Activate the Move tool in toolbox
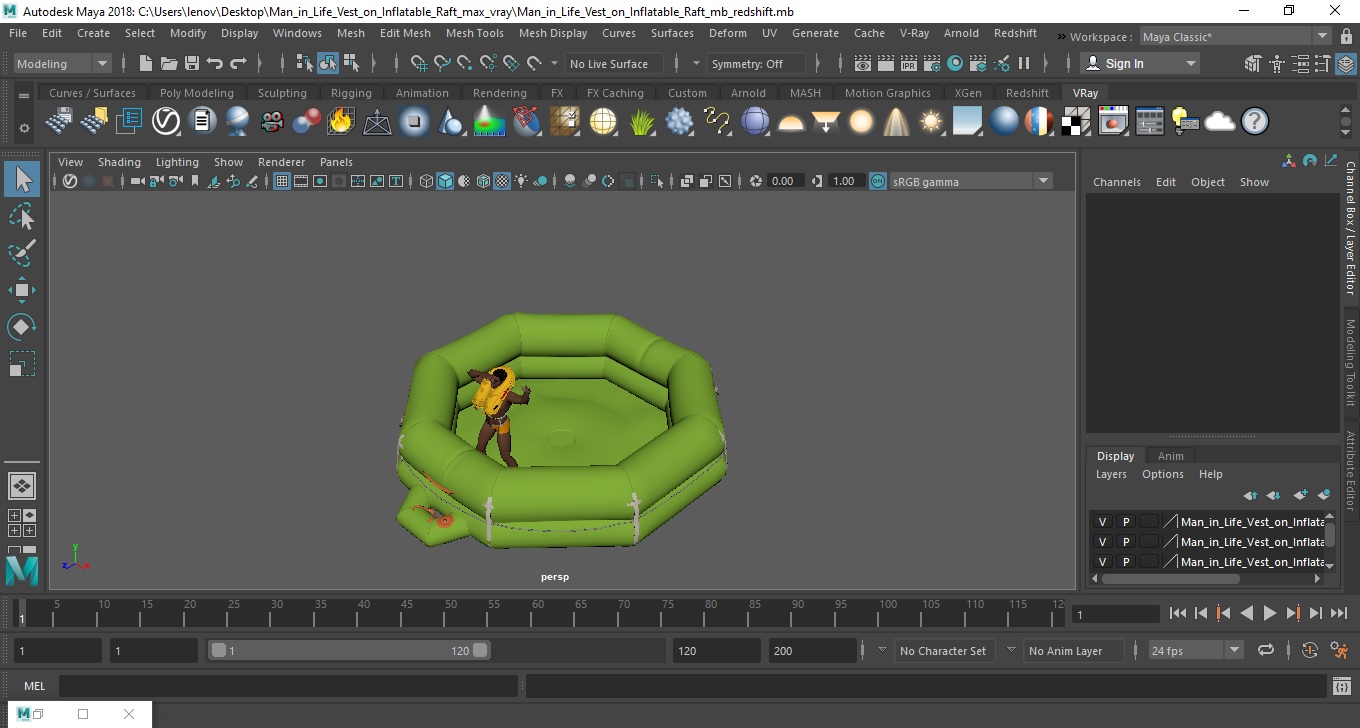The height and width of the screenshot is (728, 1360). (x=22, y=290)
